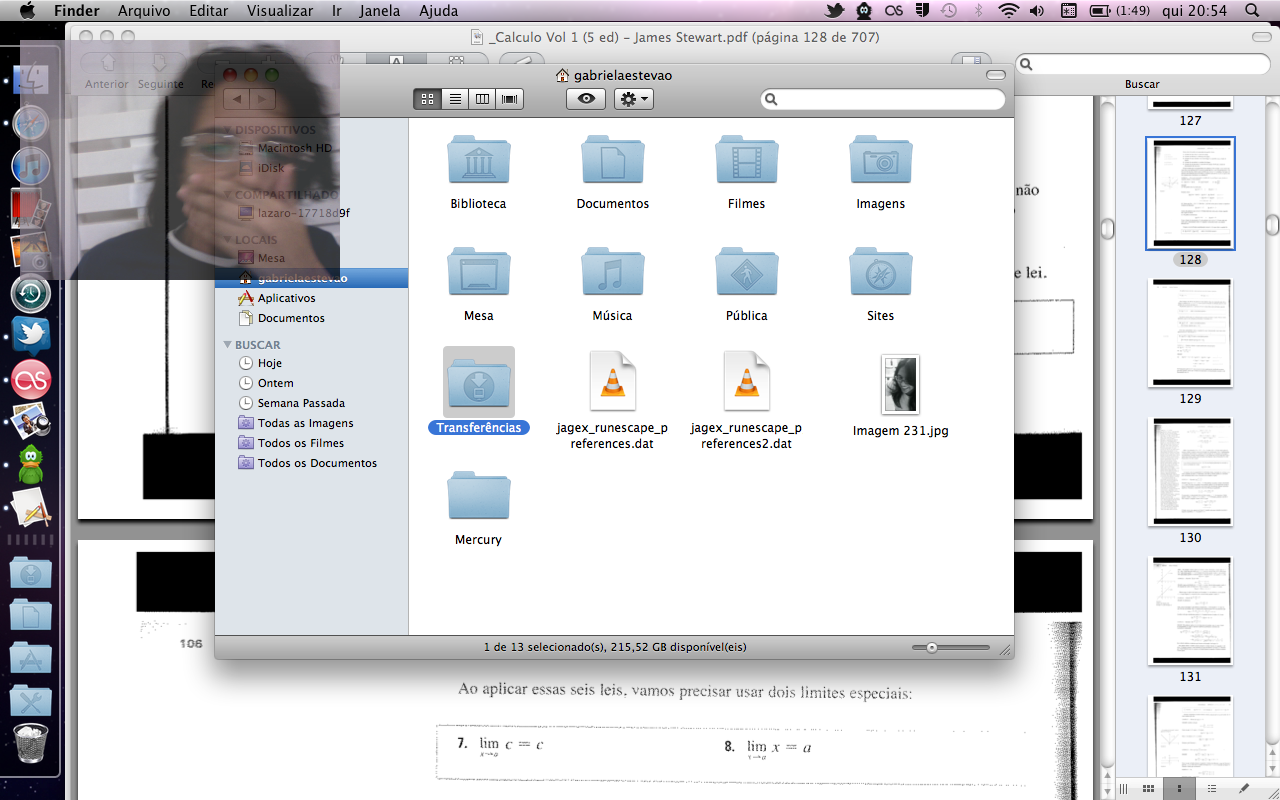Viewport: 1280px width, 800px height.
Task: Select Hoje in the Finder sidebar
Action: pos(311,363)
